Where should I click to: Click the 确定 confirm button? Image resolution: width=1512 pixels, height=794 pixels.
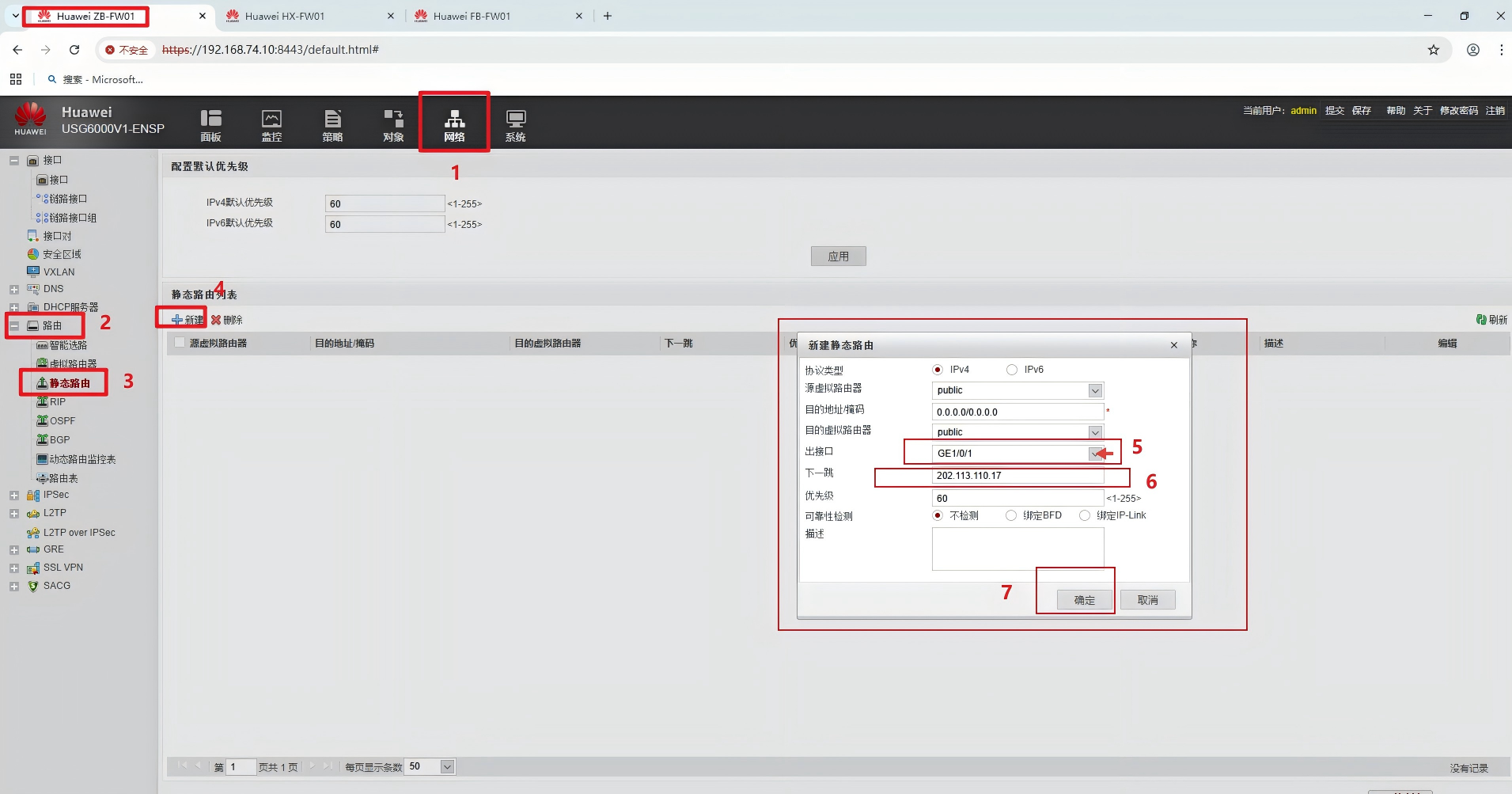pos(1084,600)
